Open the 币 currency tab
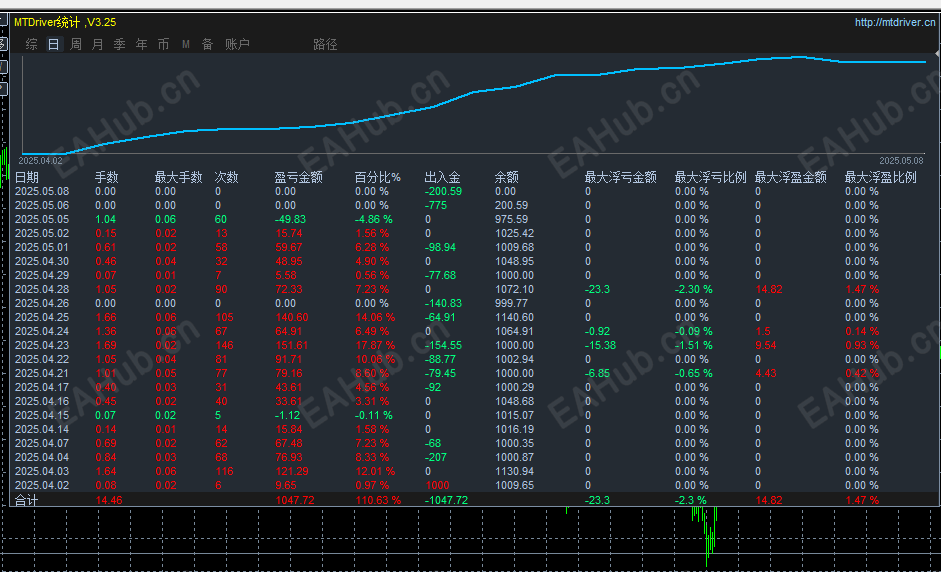This screenshot has height=572, width=941. 163,44
